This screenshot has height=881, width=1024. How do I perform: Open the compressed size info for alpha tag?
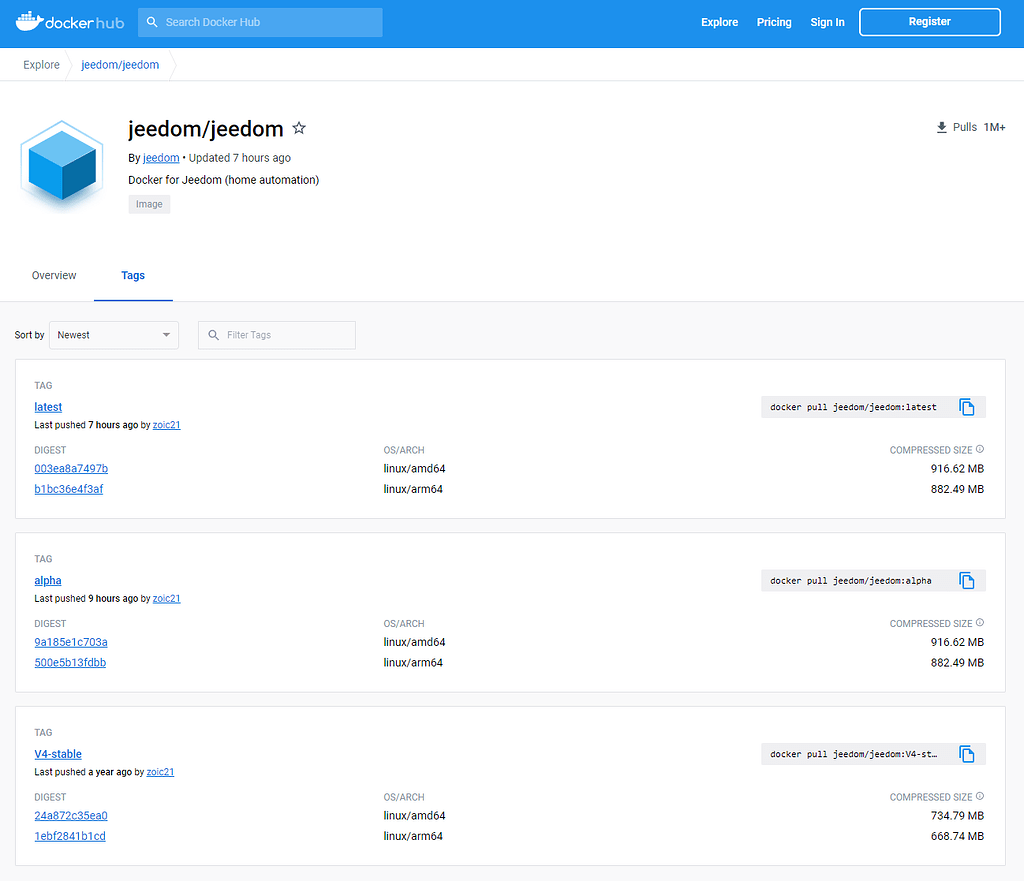pos(978,622)
